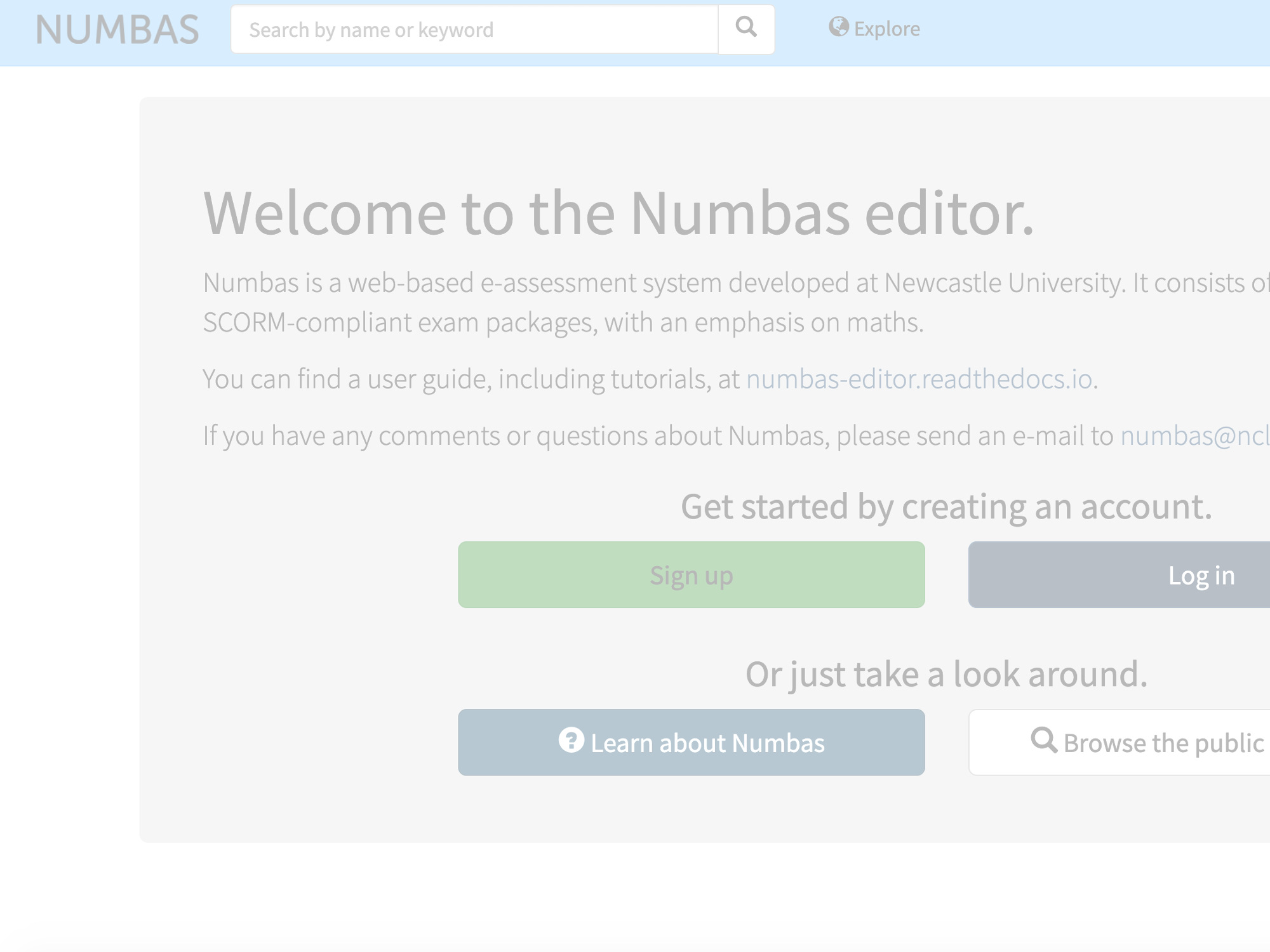The height and width of the screenshot is (952, 1270).
Task: Click the Or just take a look around heading
Action: [x=946, y=674]
